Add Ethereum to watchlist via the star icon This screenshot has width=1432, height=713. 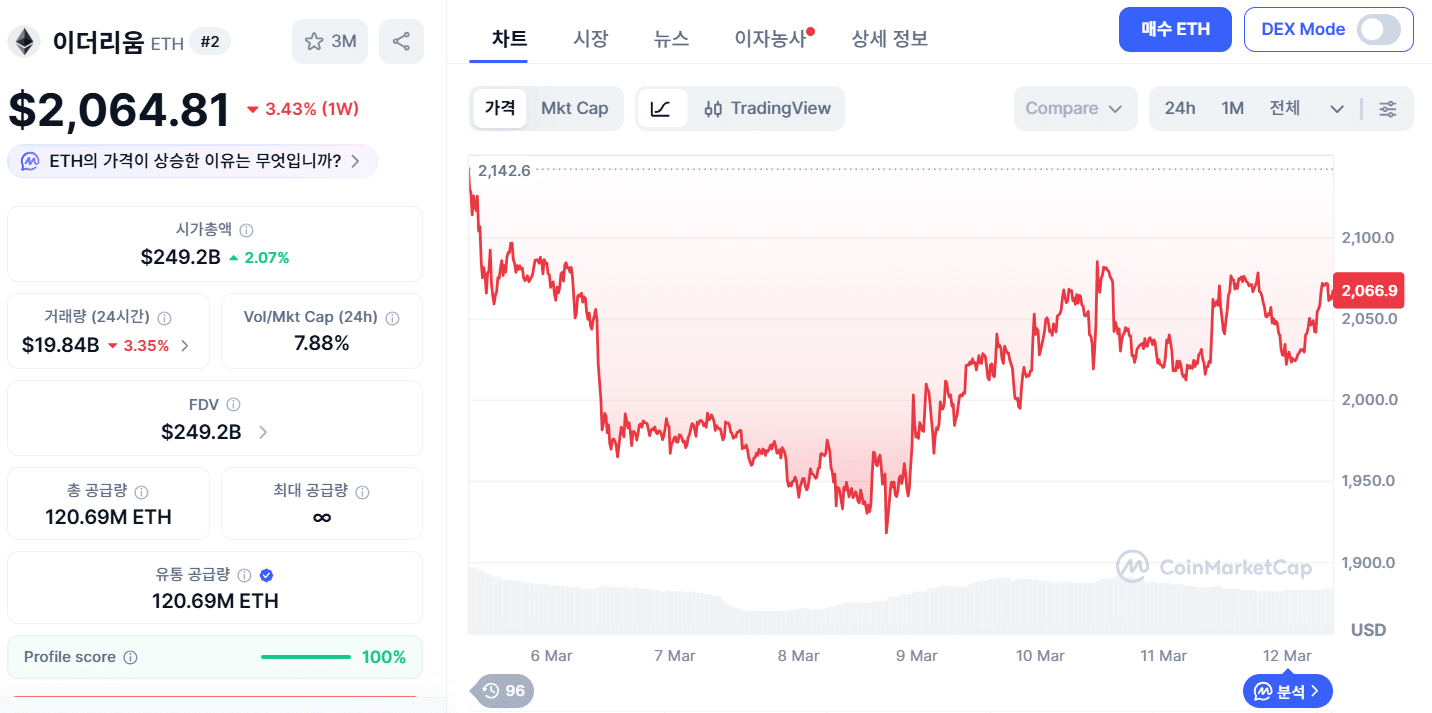coord(314,41)
